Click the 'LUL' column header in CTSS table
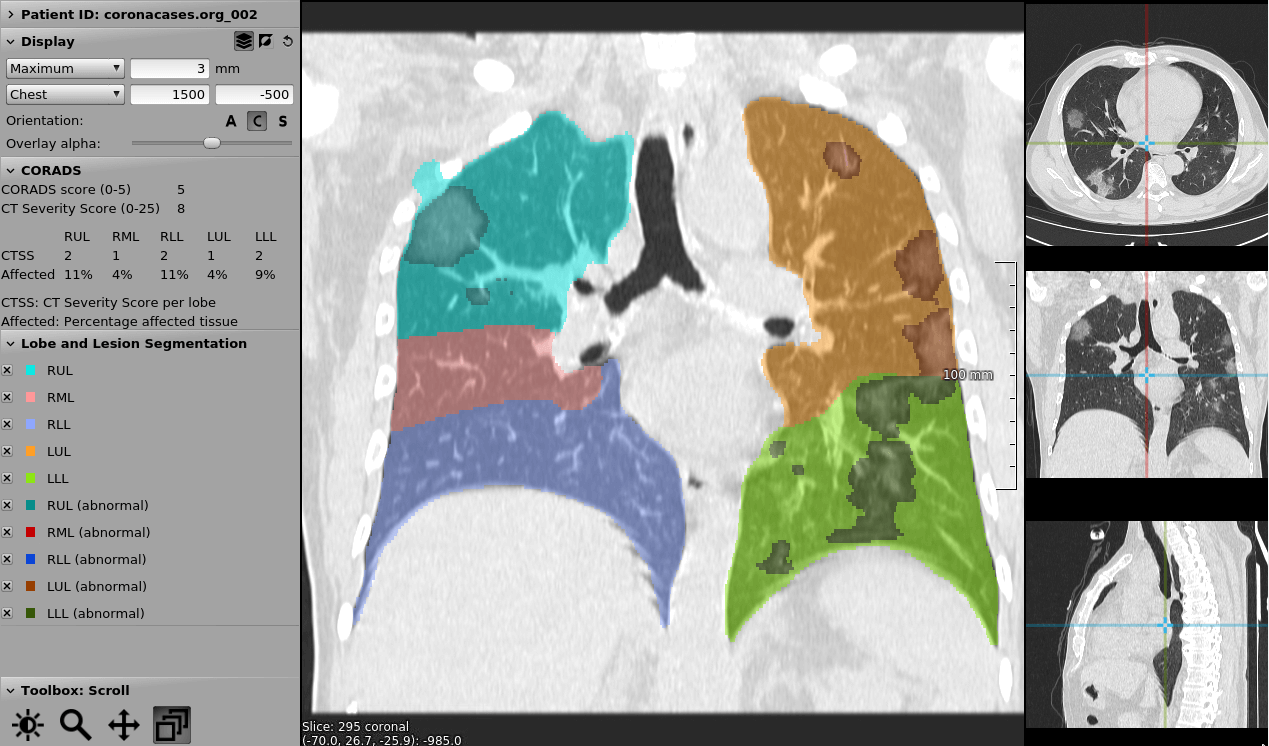This screenshot has height=746, width=1269. coord(219,237)
